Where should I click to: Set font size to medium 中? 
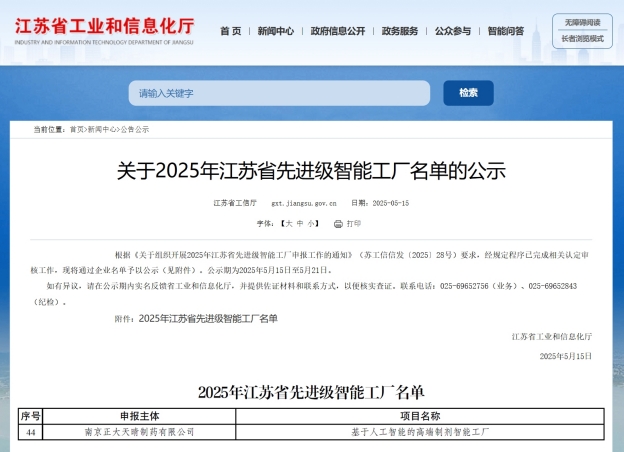[x=299, y=223]
